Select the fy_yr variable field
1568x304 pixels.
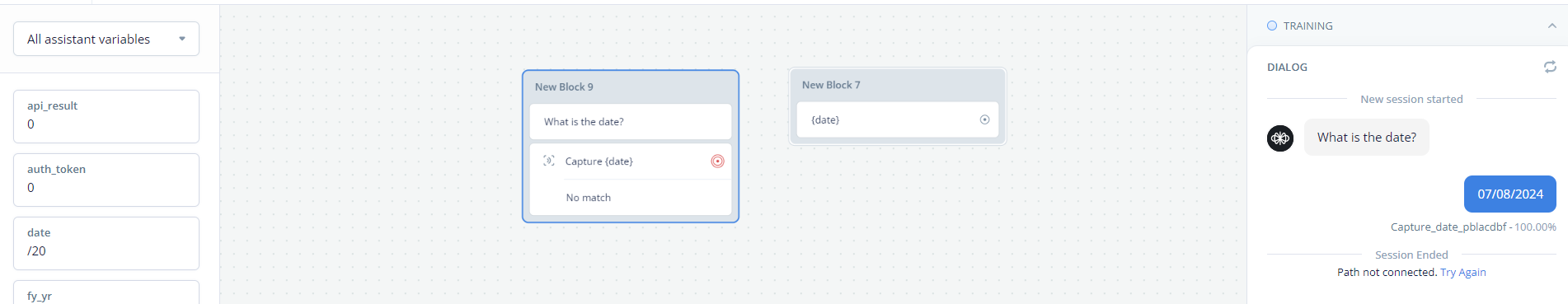click(x=106, y=292)
